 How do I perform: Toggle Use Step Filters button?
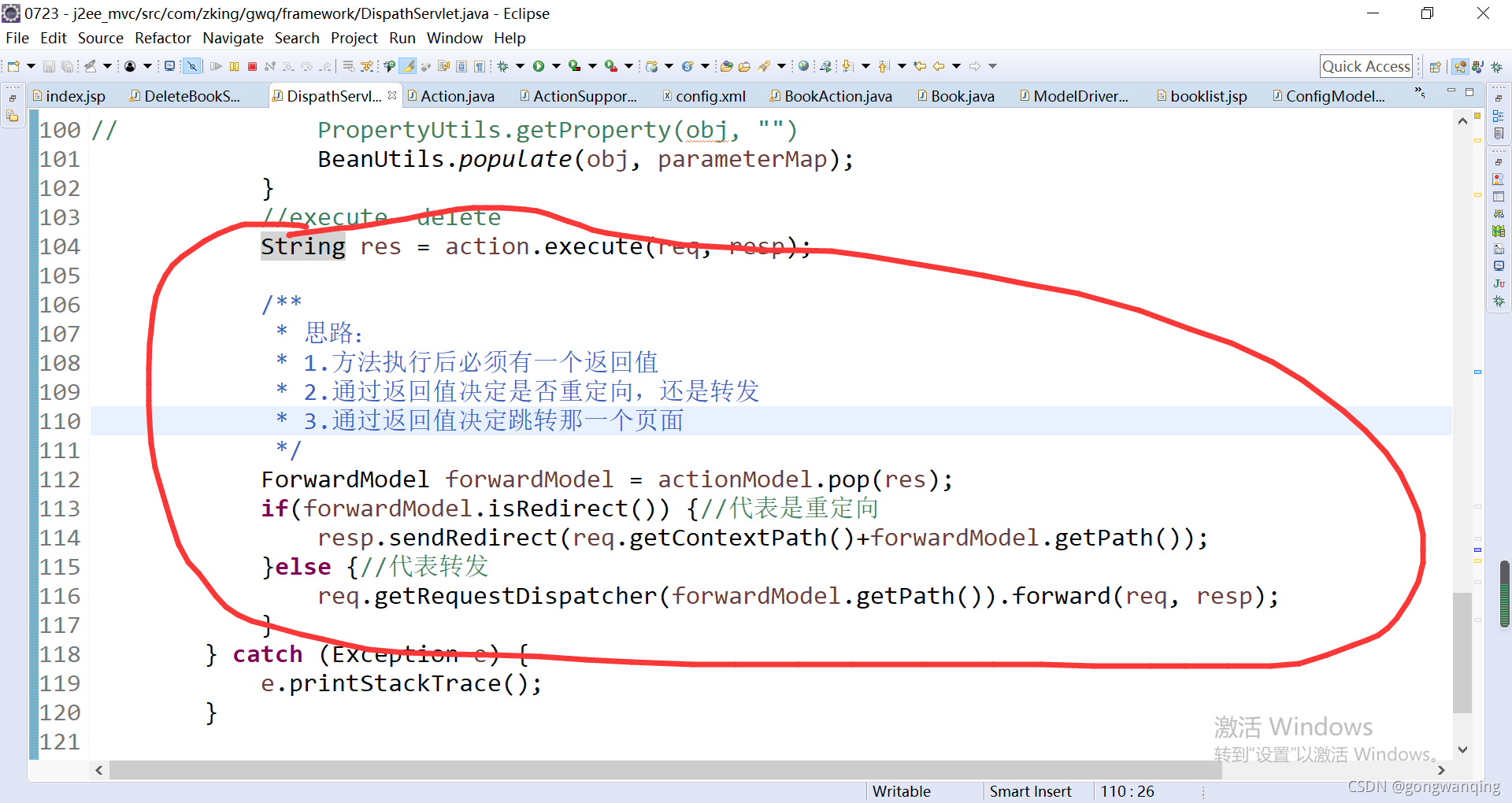367,66
